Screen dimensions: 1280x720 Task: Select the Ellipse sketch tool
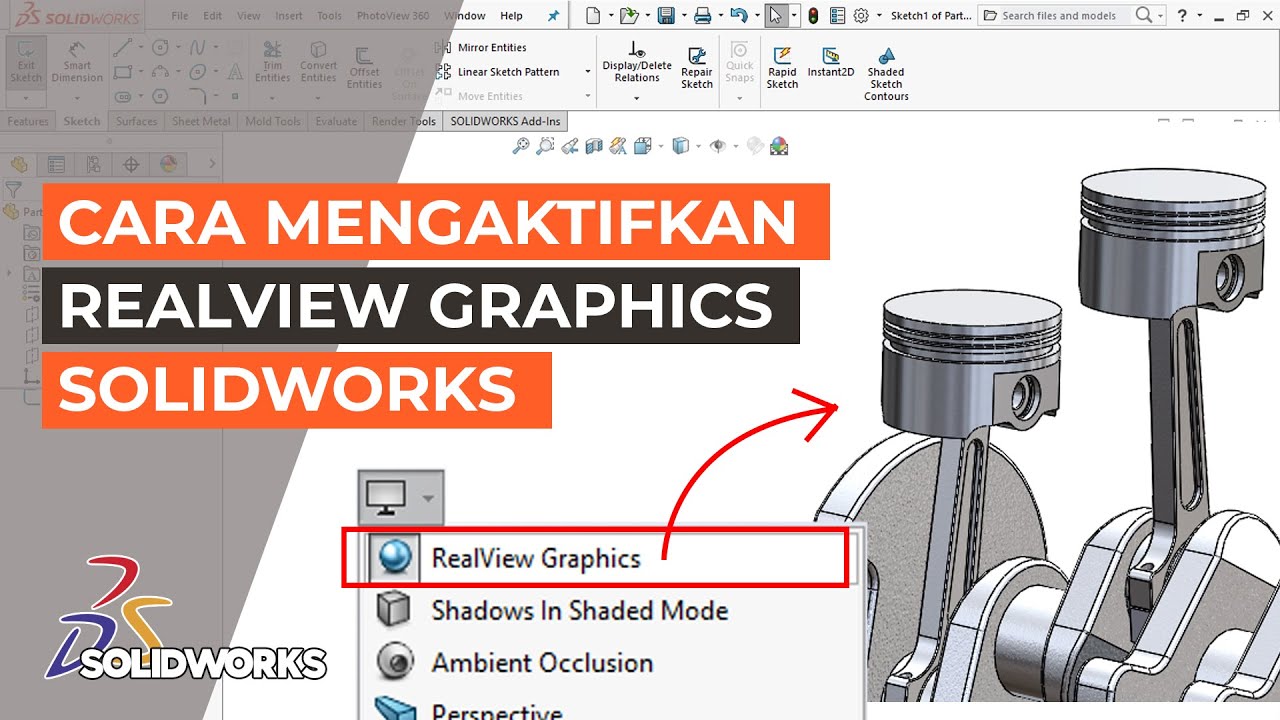click(x=198, y=72)
